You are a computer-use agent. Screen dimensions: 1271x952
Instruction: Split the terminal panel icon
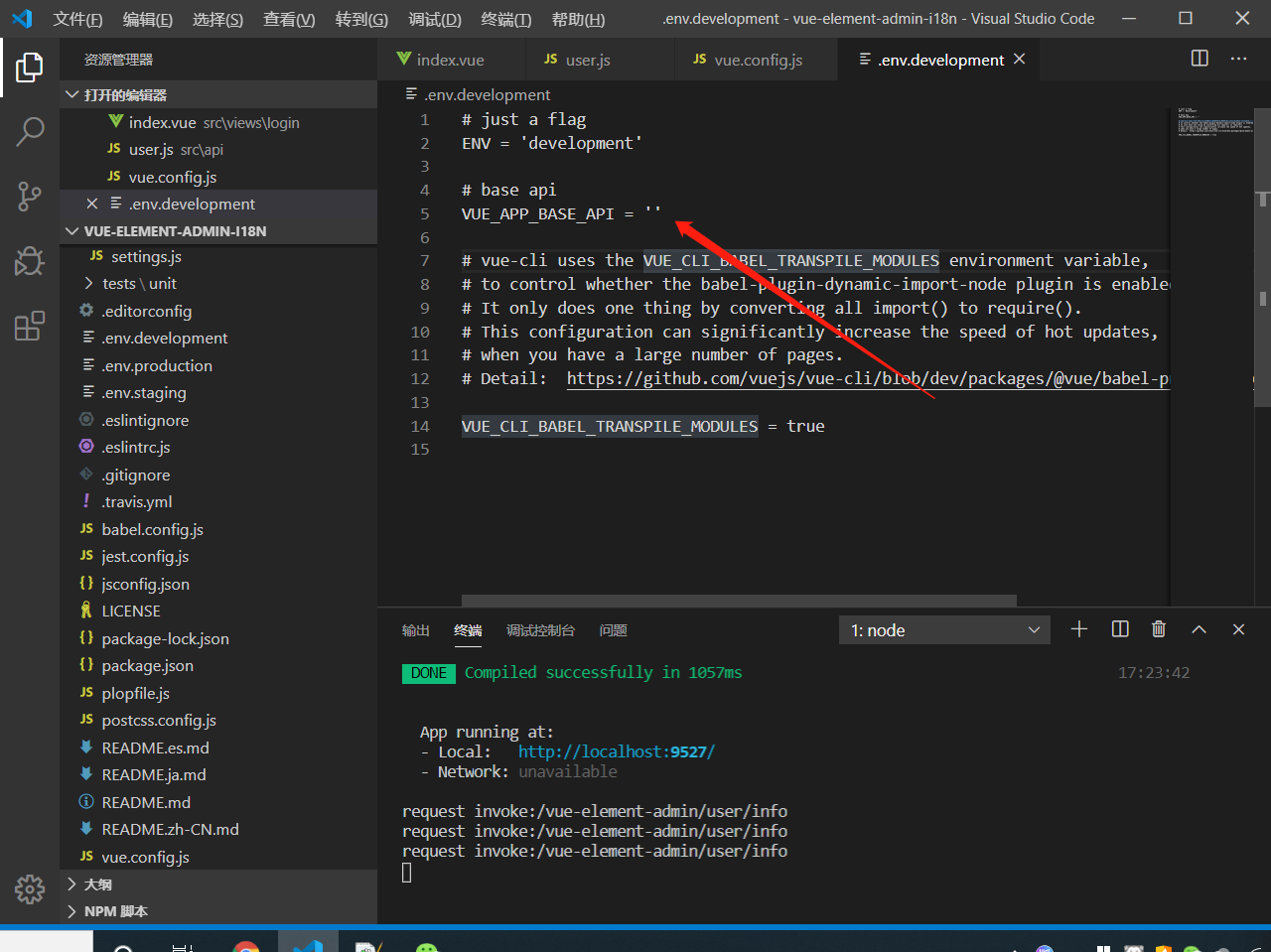click(1119, 628)
